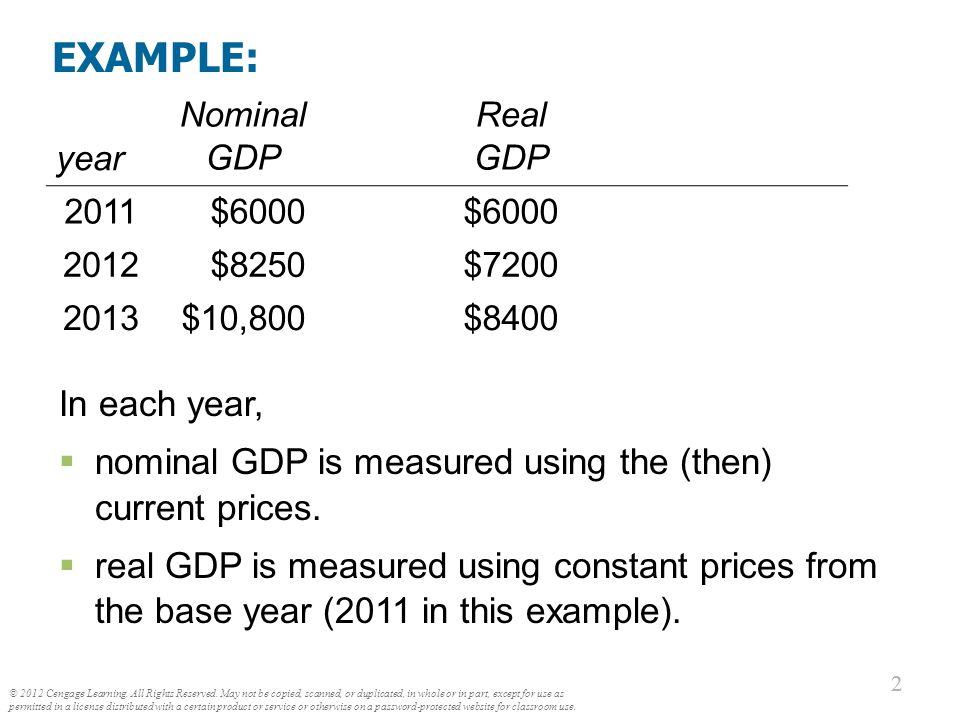This screenshot has height=720, width=960.
Task: Click the $6000 nominal GDP value for 2011
Action: point(257,212)
